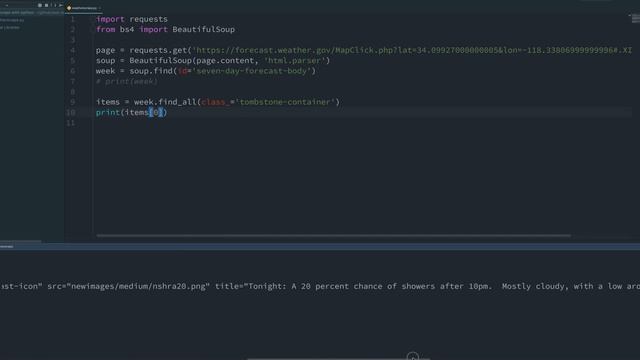
Task: Click page.content argument on line 5
Action: (225, 60)
